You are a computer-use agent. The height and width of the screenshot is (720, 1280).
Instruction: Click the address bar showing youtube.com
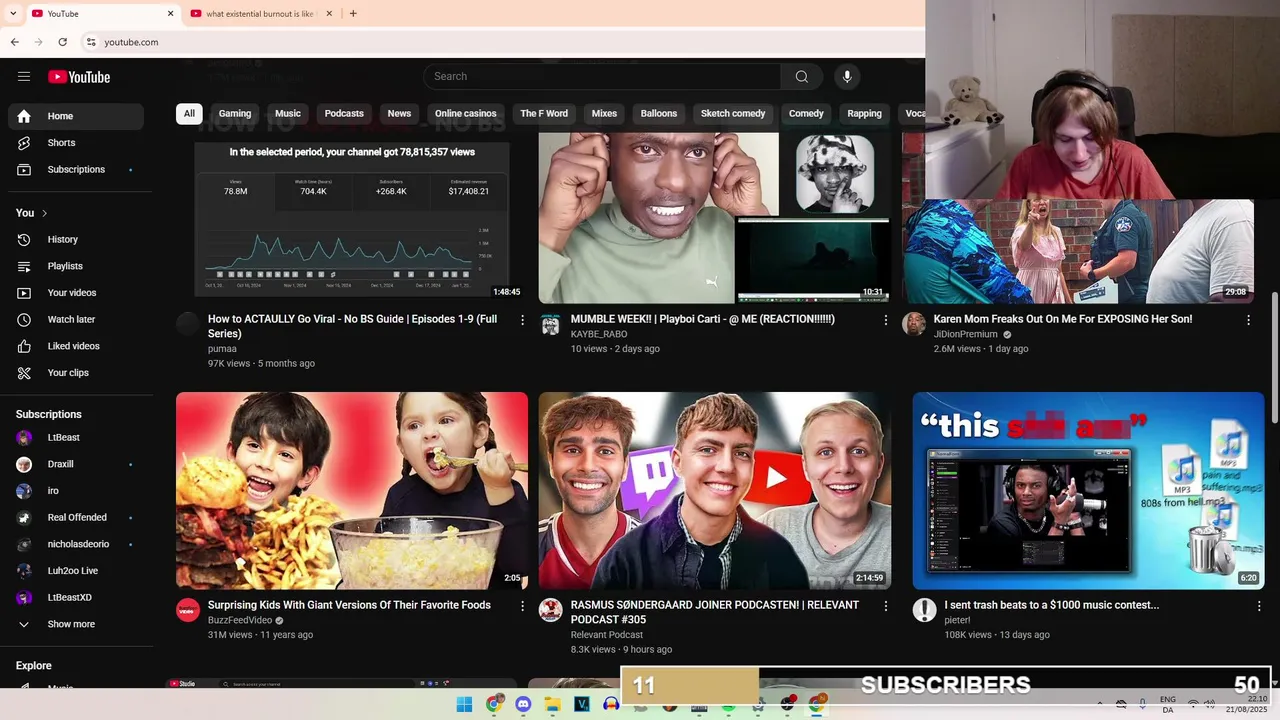[500, 42]
